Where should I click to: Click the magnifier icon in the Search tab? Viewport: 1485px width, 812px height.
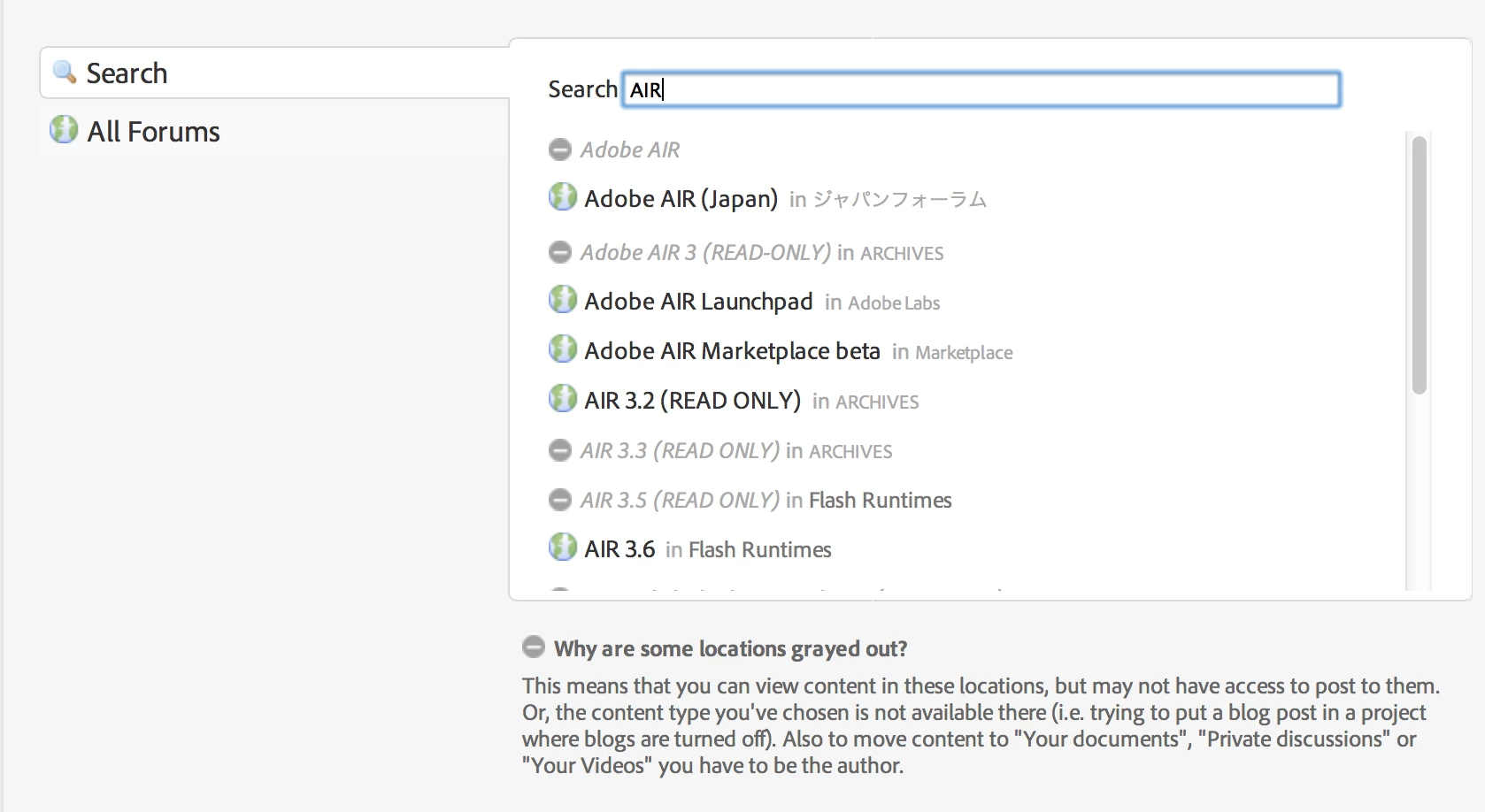click(x=65, y=72)
